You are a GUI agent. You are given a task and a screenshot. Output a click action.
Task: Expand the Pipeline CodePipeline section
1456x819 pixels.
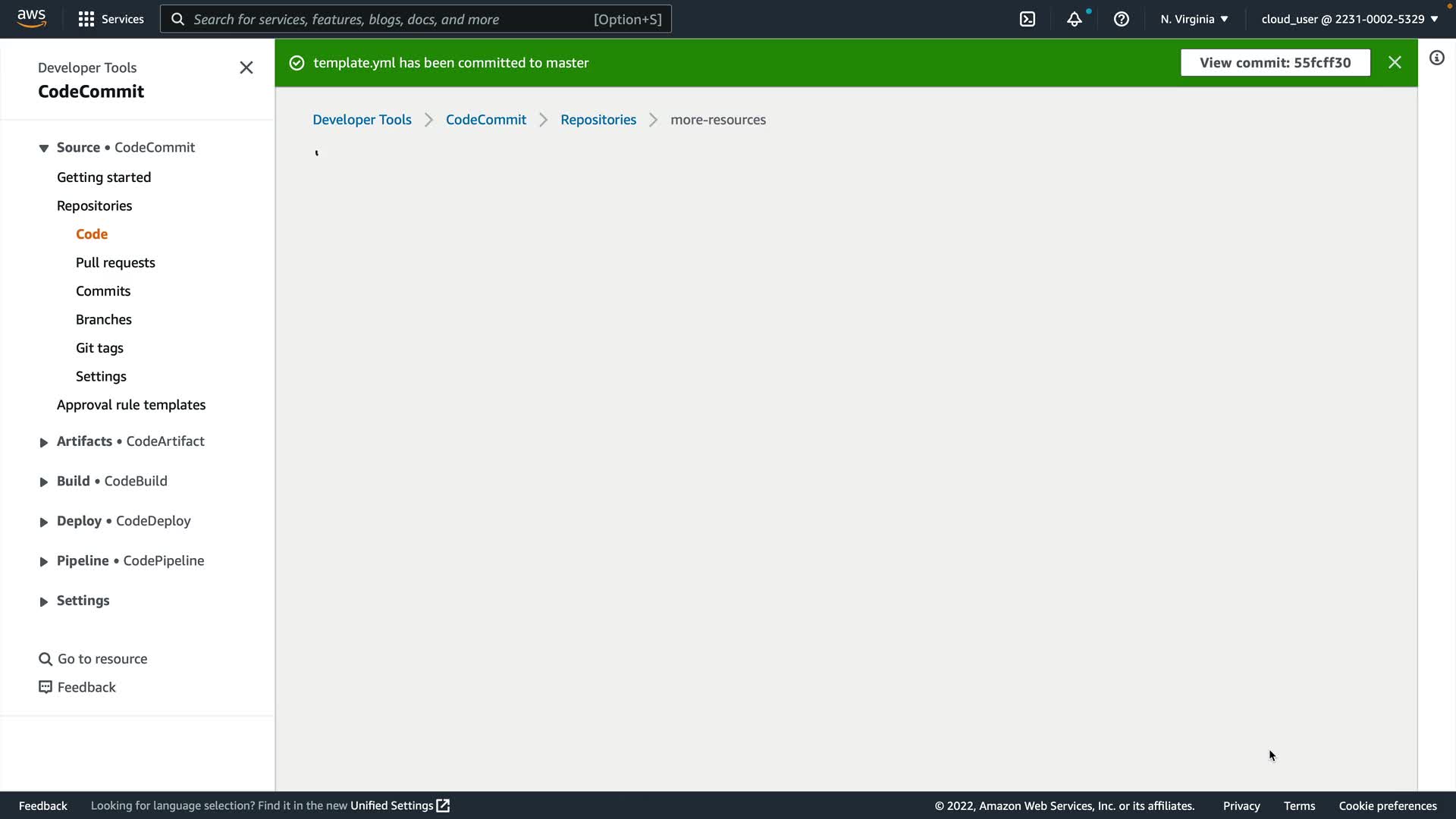point(44,561)
